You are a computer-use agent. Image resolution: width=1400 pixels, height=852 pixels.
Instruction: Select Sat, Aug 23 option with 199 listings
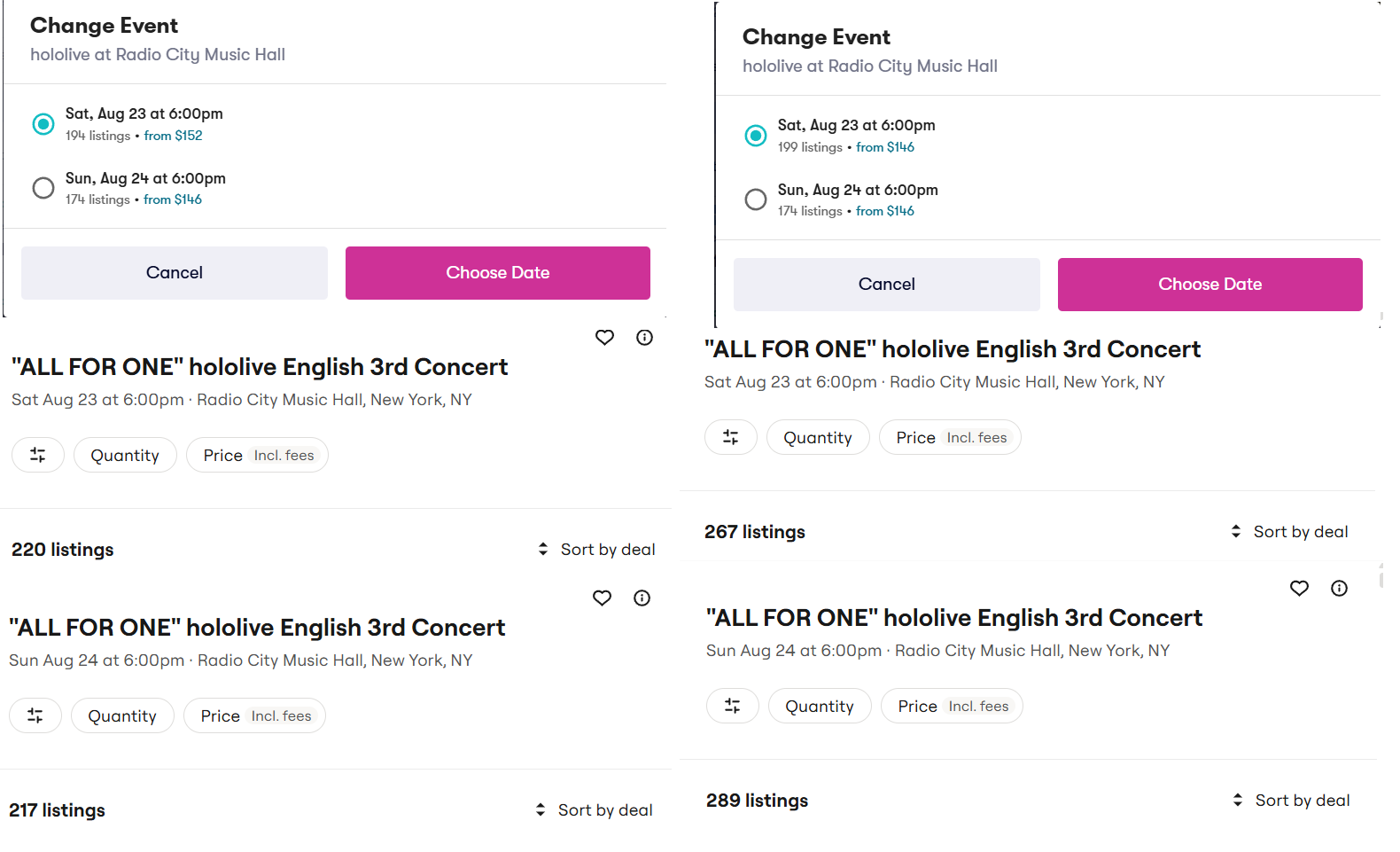756,136
